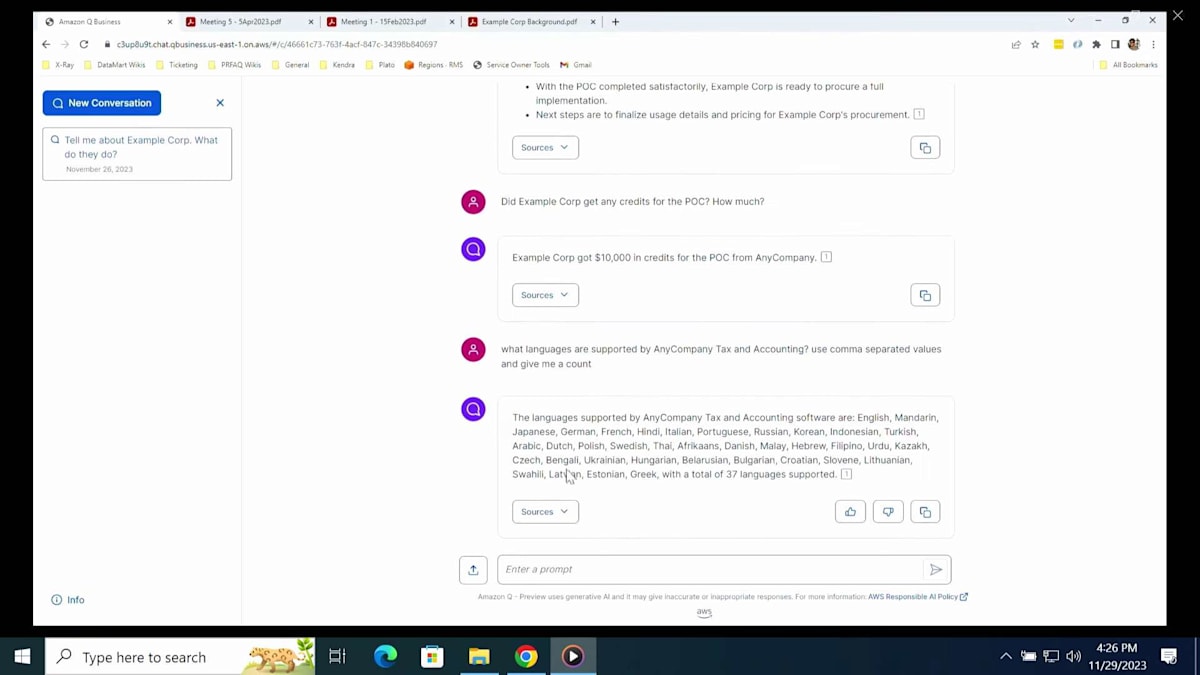Open a new browser tab
Screen dimensions: 1200x675
coord(615,21)
